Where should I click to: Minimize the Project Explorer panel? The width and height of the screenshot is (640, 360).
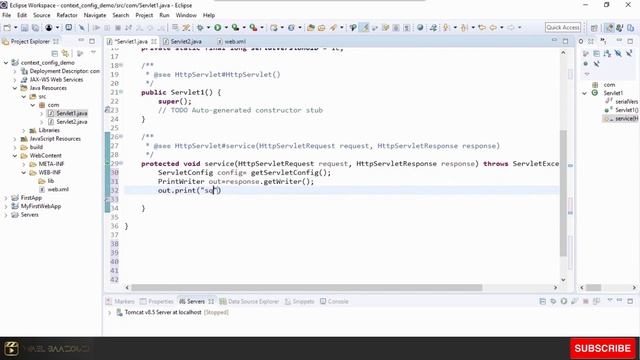[81, 40]
